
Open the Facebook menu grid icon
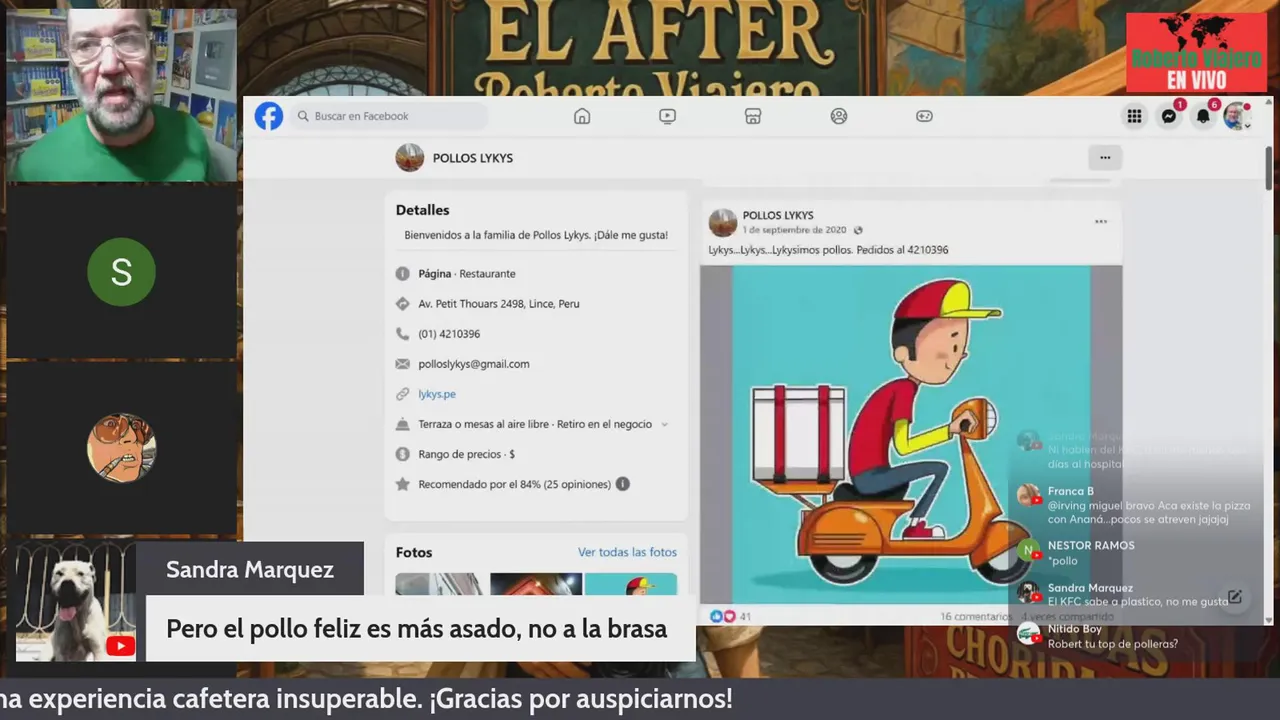pos(1134,116)
